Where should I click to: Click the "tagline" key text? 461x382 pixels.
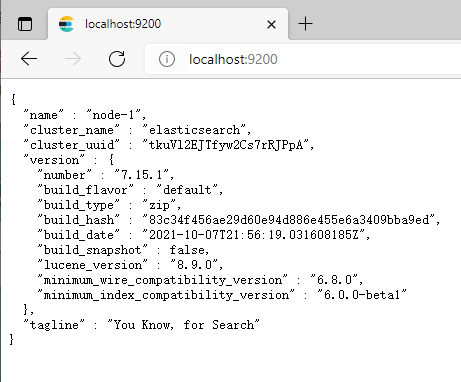coord(54,325)
